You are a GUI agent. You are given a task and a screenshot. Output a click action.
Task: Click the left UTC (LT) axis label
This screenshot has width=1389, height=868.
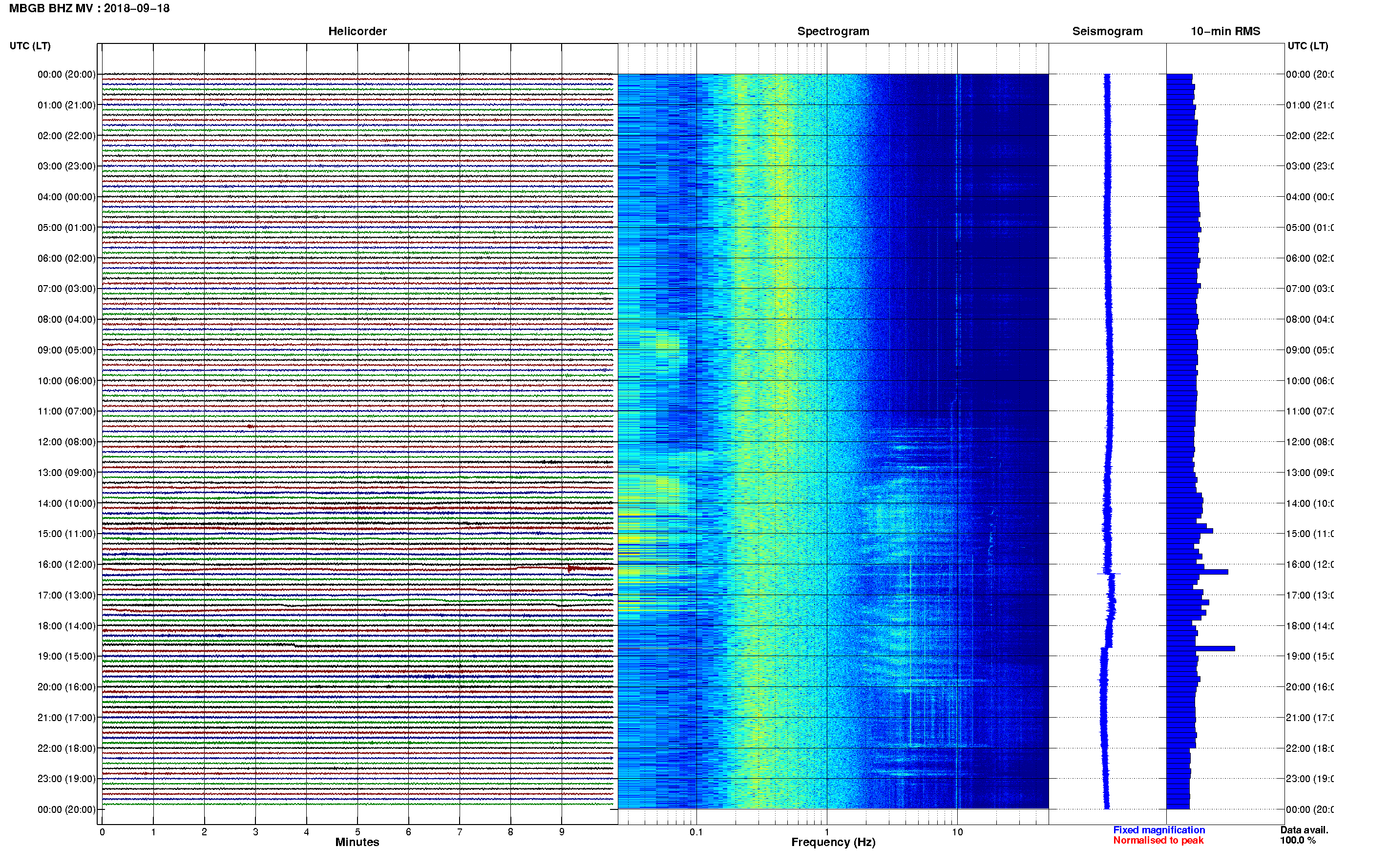(x=30, y=46)
